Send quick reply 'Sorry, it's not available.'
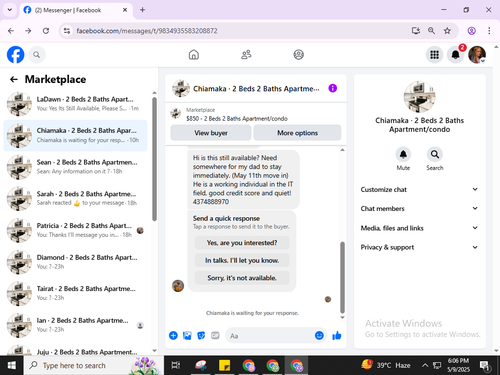Image resolution: width=500 pixels, height=375 pixels. (242, 278)
